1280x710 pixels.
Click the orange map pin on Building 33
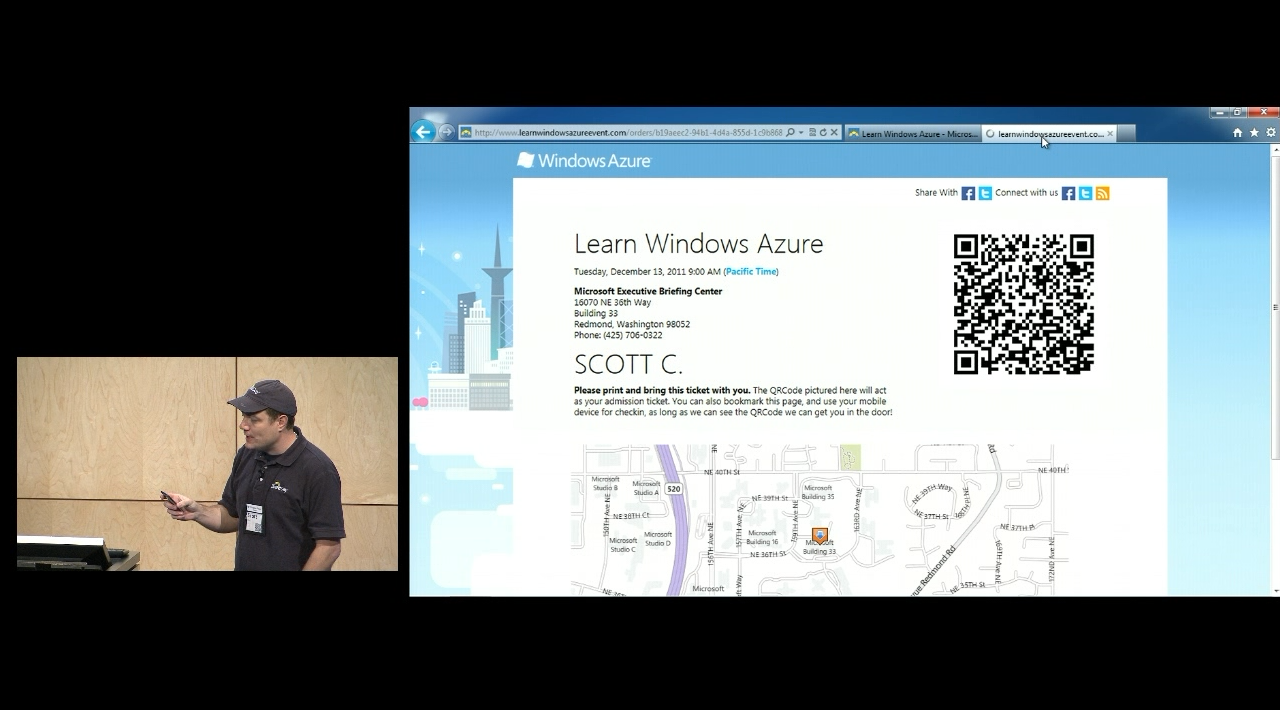click(820, 536)
